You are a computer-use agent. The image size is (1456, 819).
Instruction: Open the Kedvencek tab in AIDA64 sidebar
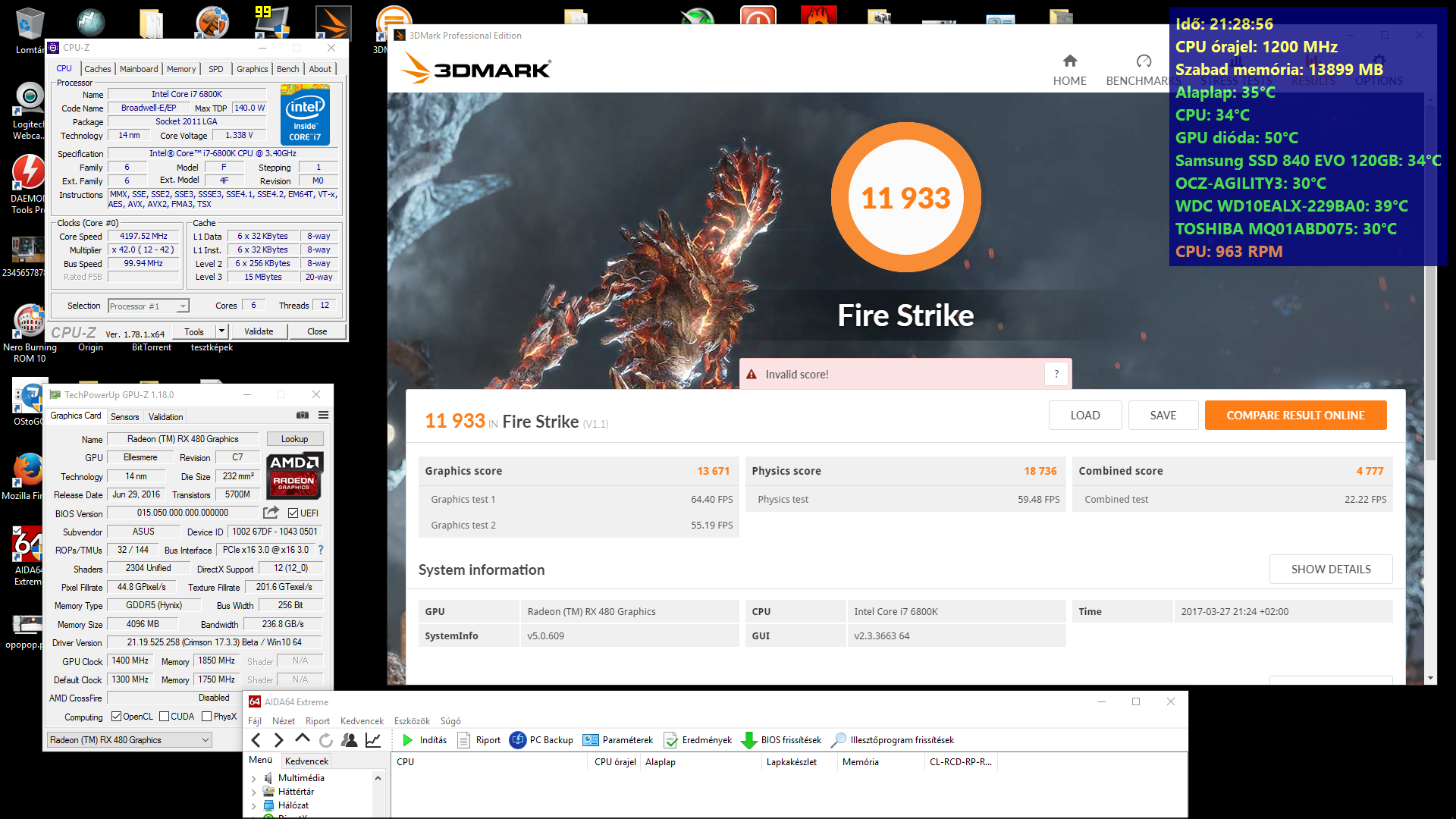pos(307,761)
